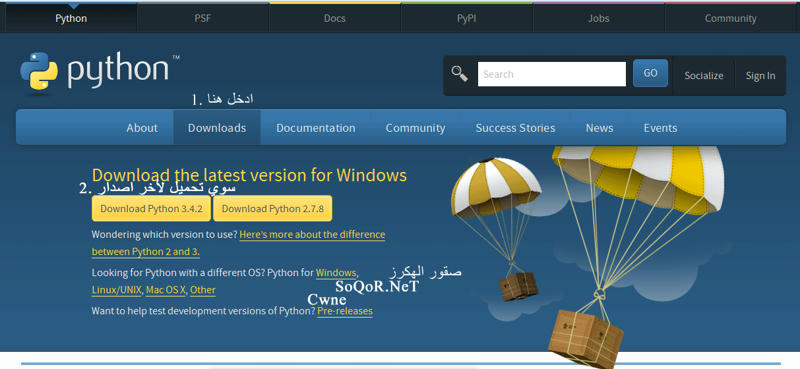Open the Community item in the main menu

point(415,128)
